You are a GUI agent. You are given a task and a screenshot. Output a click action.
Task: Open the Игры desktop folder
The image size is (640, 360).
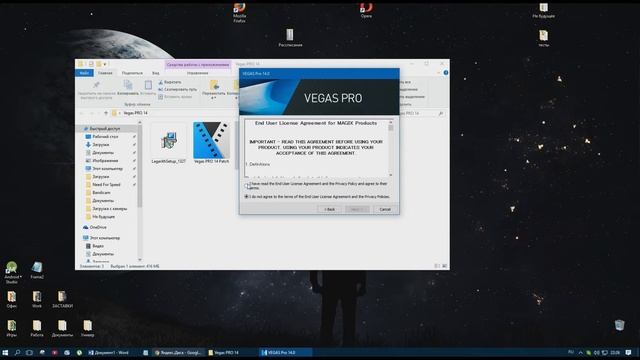(x=12, y=329)
